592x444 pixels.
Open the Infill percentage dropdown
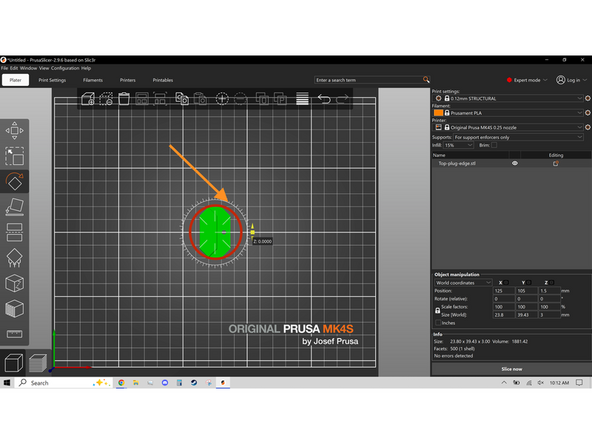pos(458,145)
